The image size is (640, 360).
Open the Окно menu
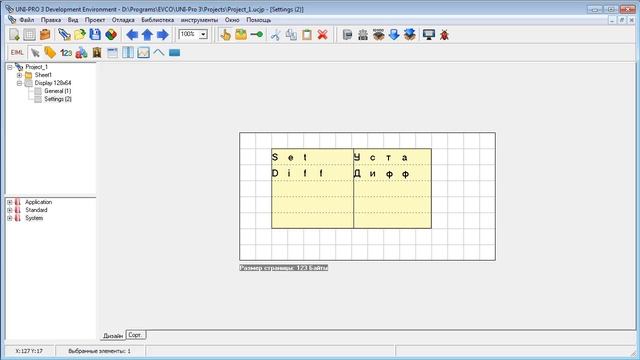point(232,20)
